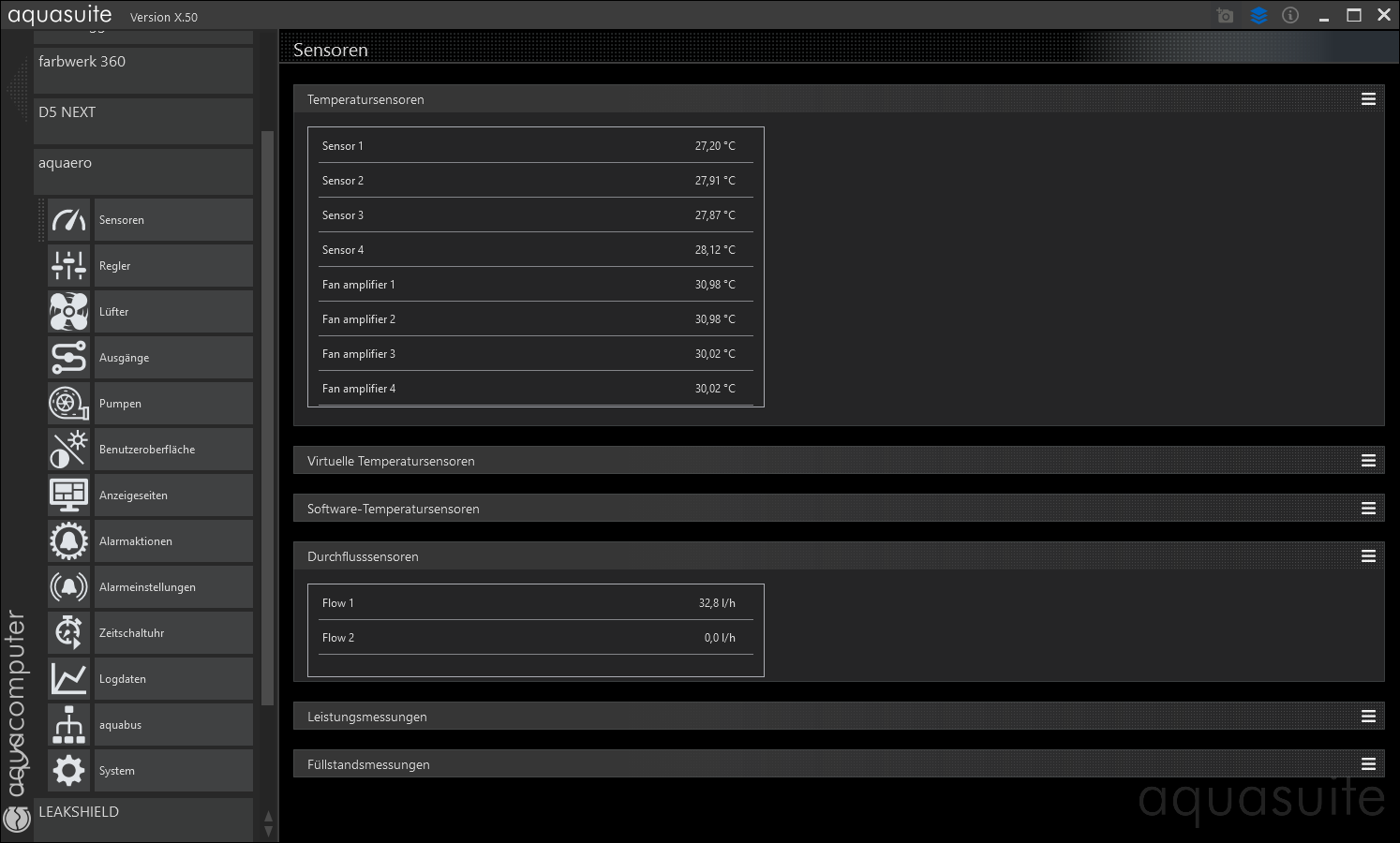Click the Lüfter fan icon

[69, 312]
